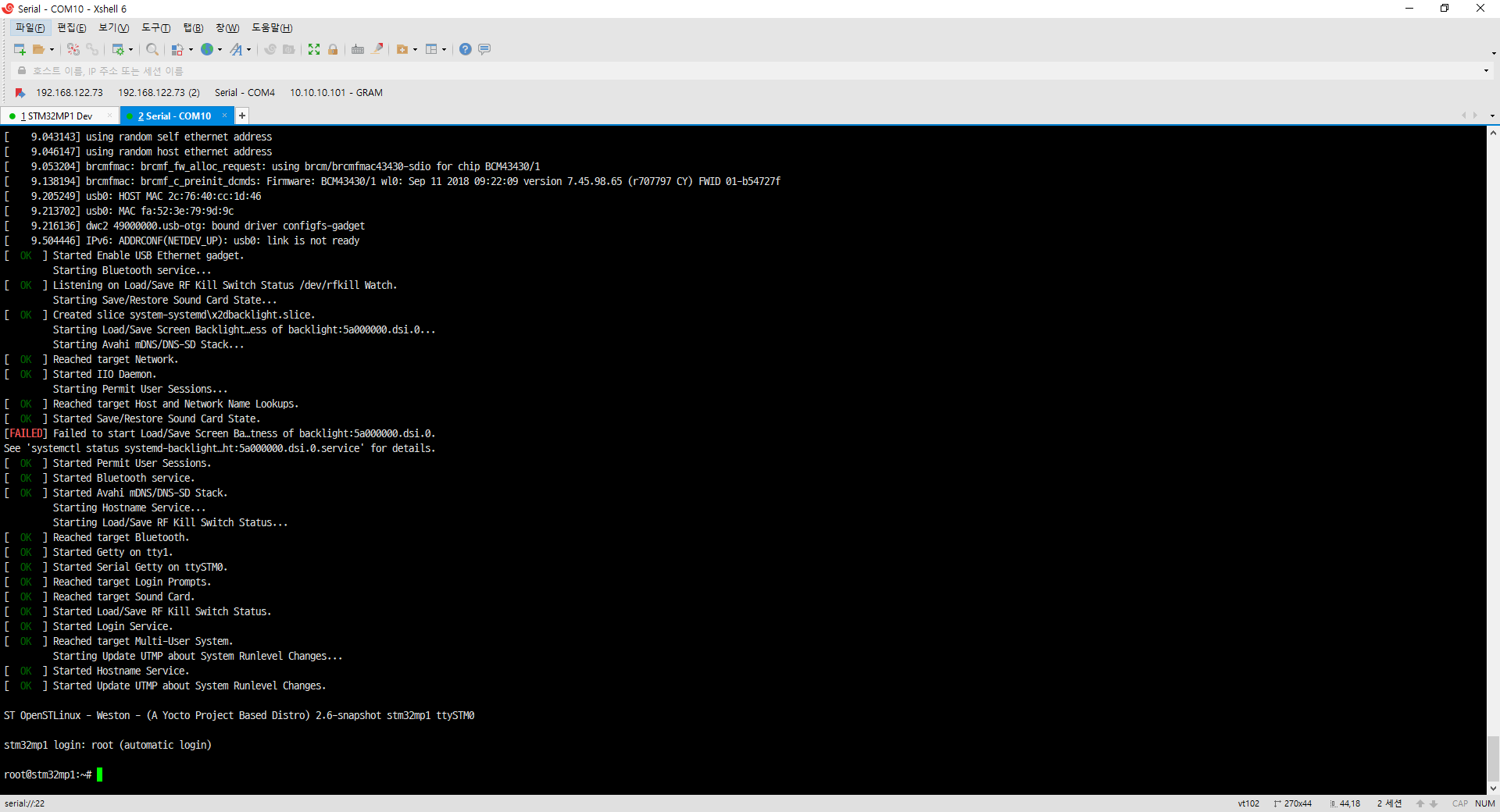The height and width of the screenshot is (812, 1500).
Task: Expand the font dropdown arrow
Action: pos(248,49)
